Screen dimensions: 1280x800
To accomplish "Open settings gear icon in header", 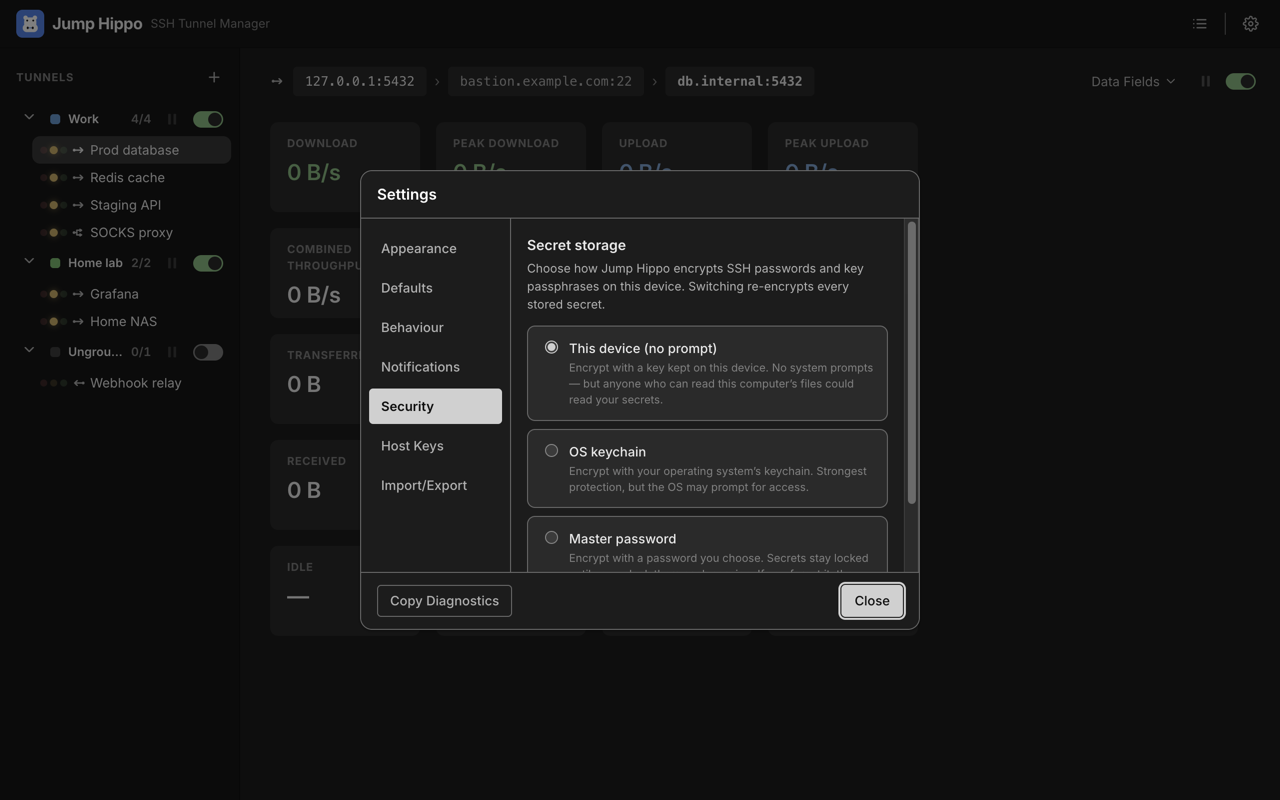I will (1250, 23).
